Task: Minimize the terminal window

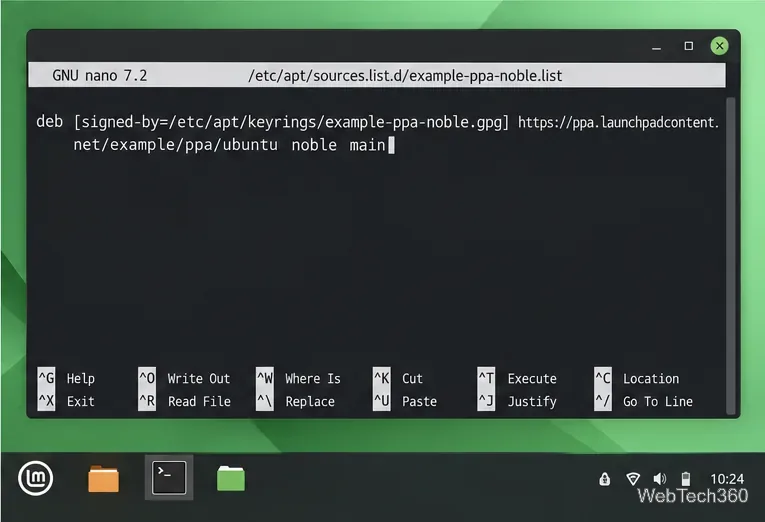Action: tap(656, 46)
